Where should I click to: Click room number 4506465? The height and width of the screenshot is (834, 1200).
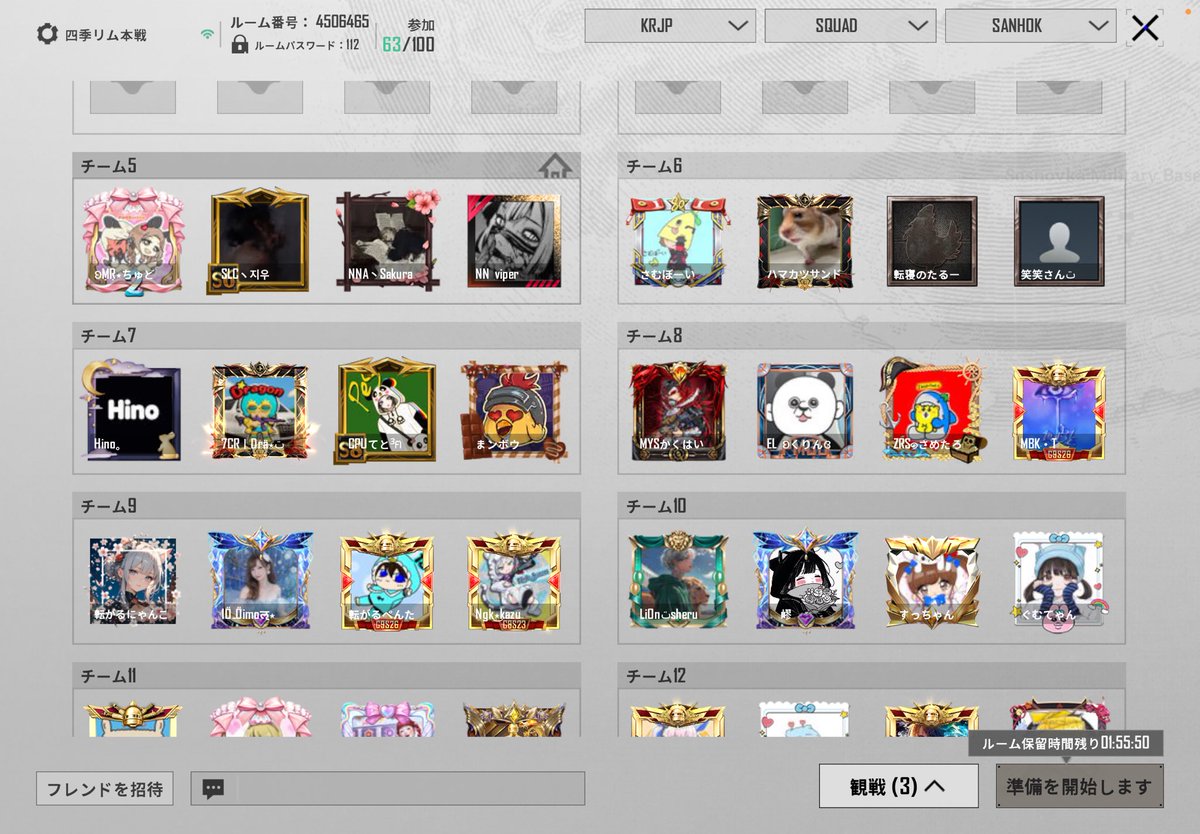pos(342,21)
